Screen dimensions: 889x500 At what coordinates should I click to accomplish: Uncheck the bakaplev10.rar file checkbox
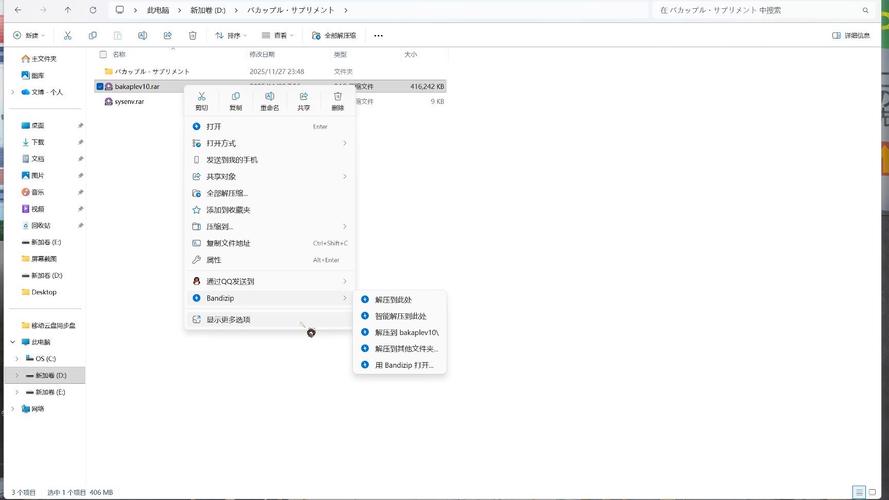100,87
